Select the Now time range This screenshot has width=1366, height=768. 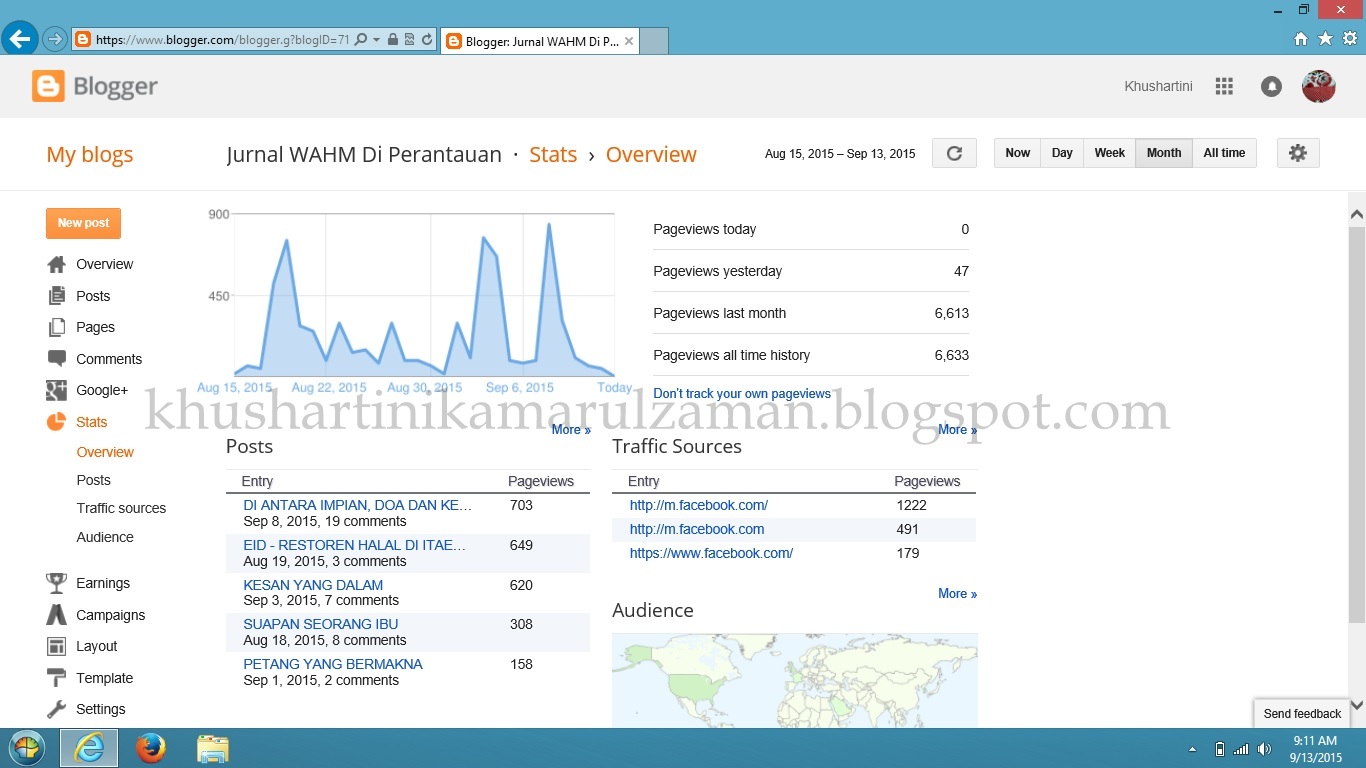1017,153
